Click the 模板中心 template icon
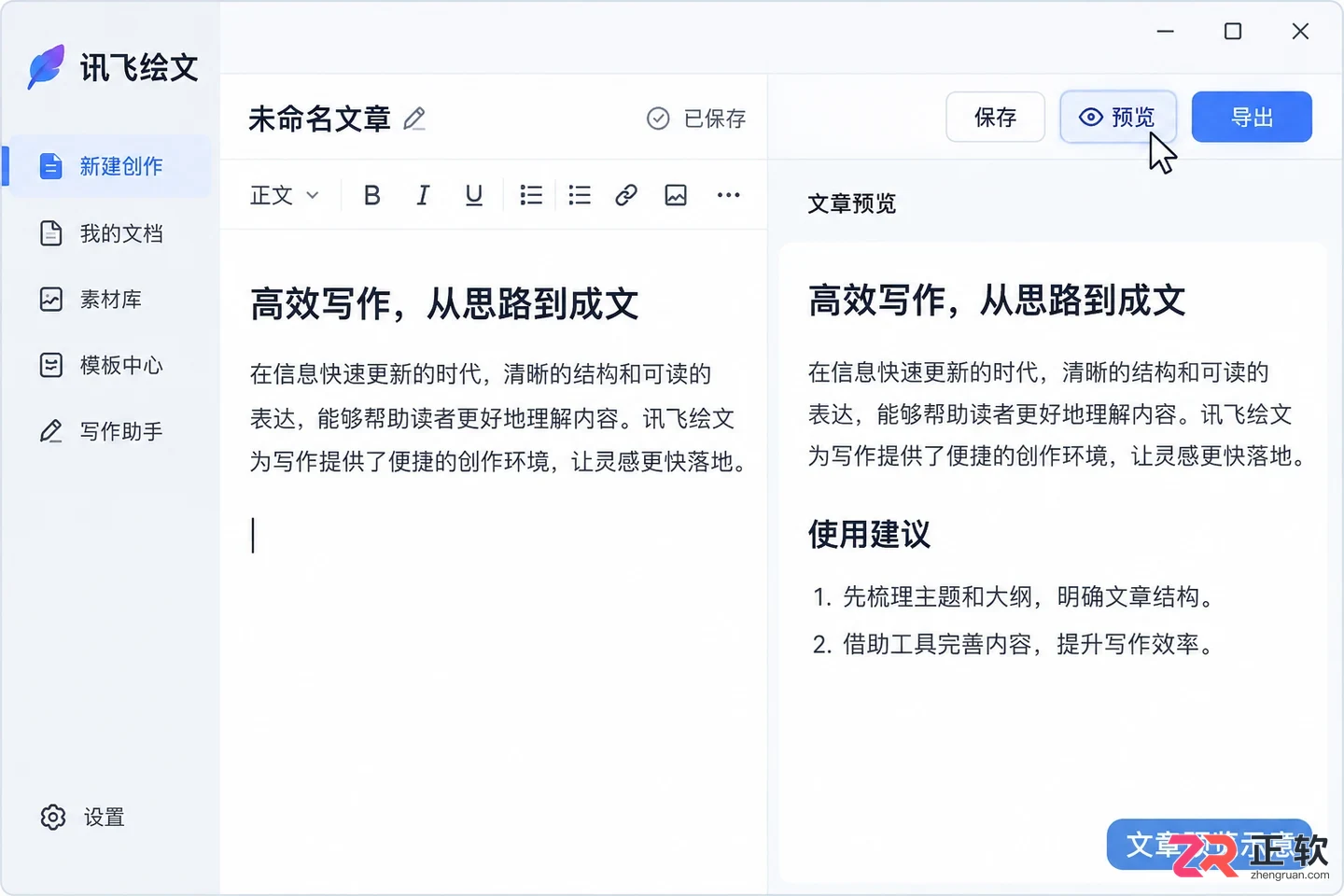Image resolution: width=1344 pixels, height=896 pixels. (51, 365)
